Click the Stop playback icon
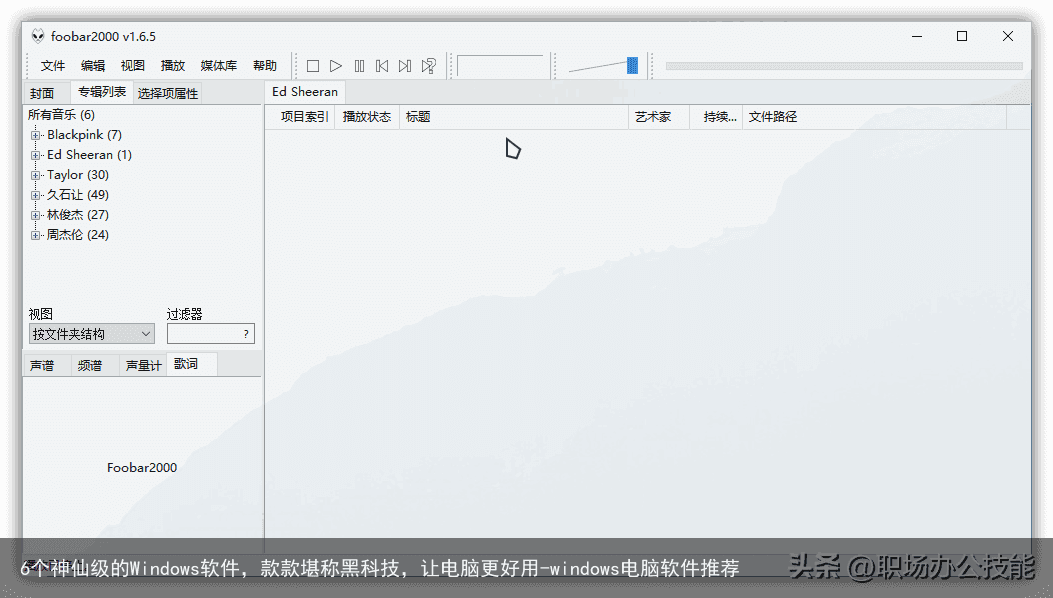Viewport: 1053px width, 598px height. click(x=312, y=65)
